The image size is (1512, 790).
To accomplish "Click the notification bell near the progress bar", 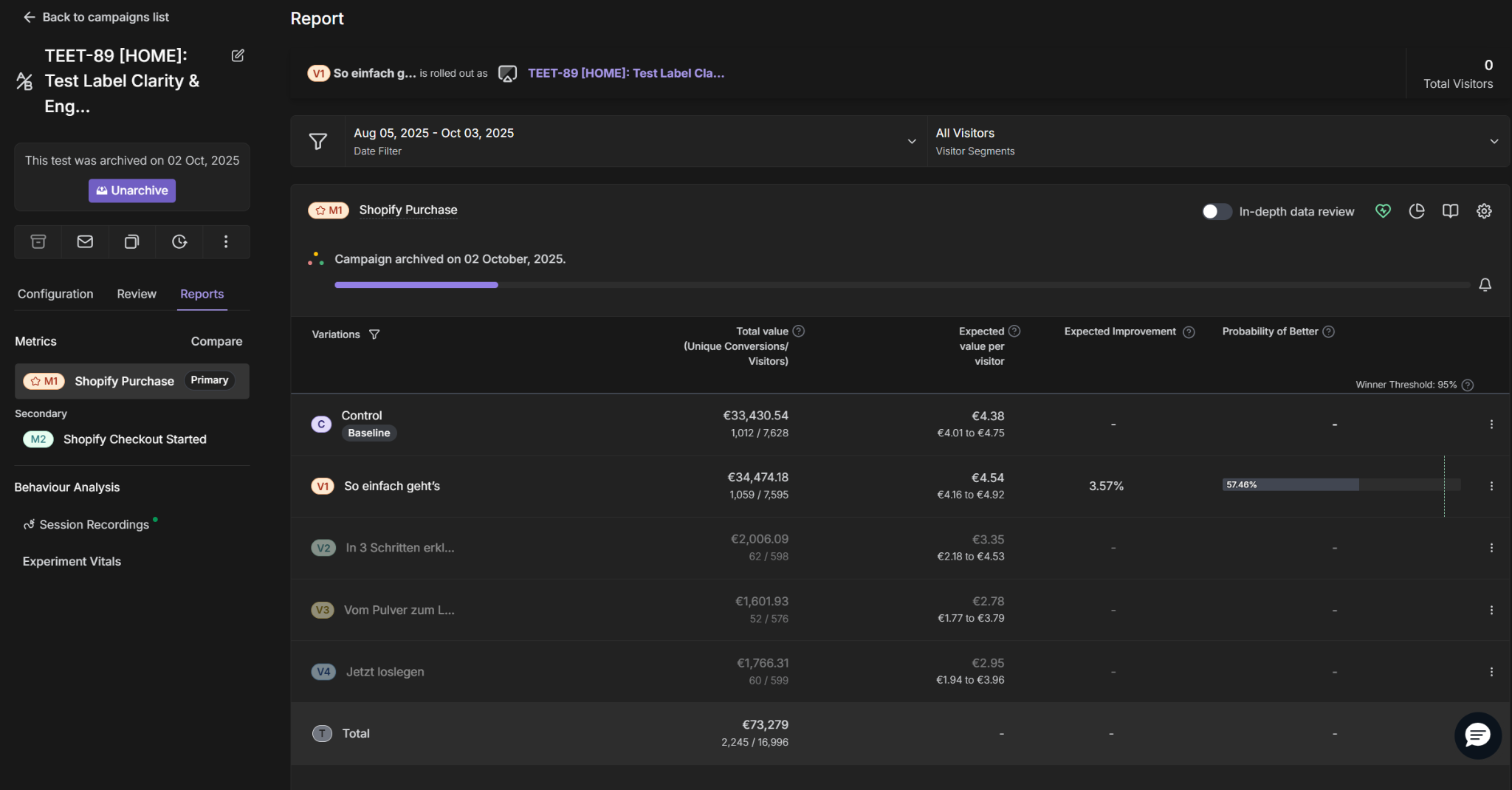I will pyautogui.click(x=1485, y=285).
